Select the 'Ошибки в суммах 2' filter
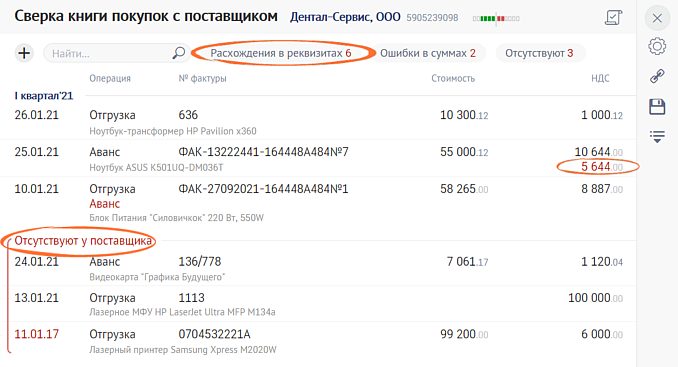This screenshot has width=678, height=367. (x=428, y=53)
